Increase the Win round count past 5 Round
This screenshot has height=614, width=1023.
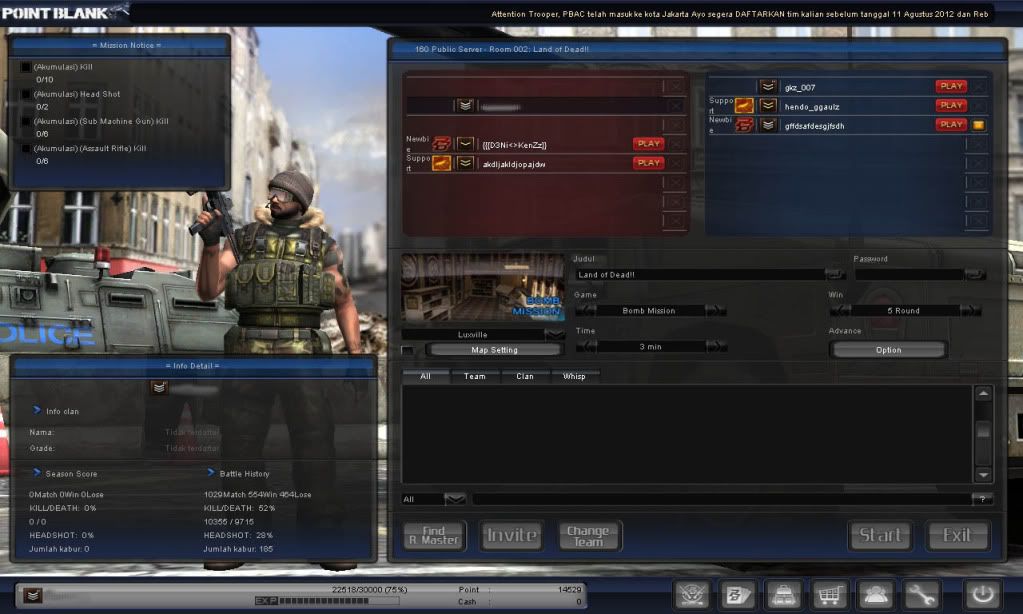pos(970,311)
